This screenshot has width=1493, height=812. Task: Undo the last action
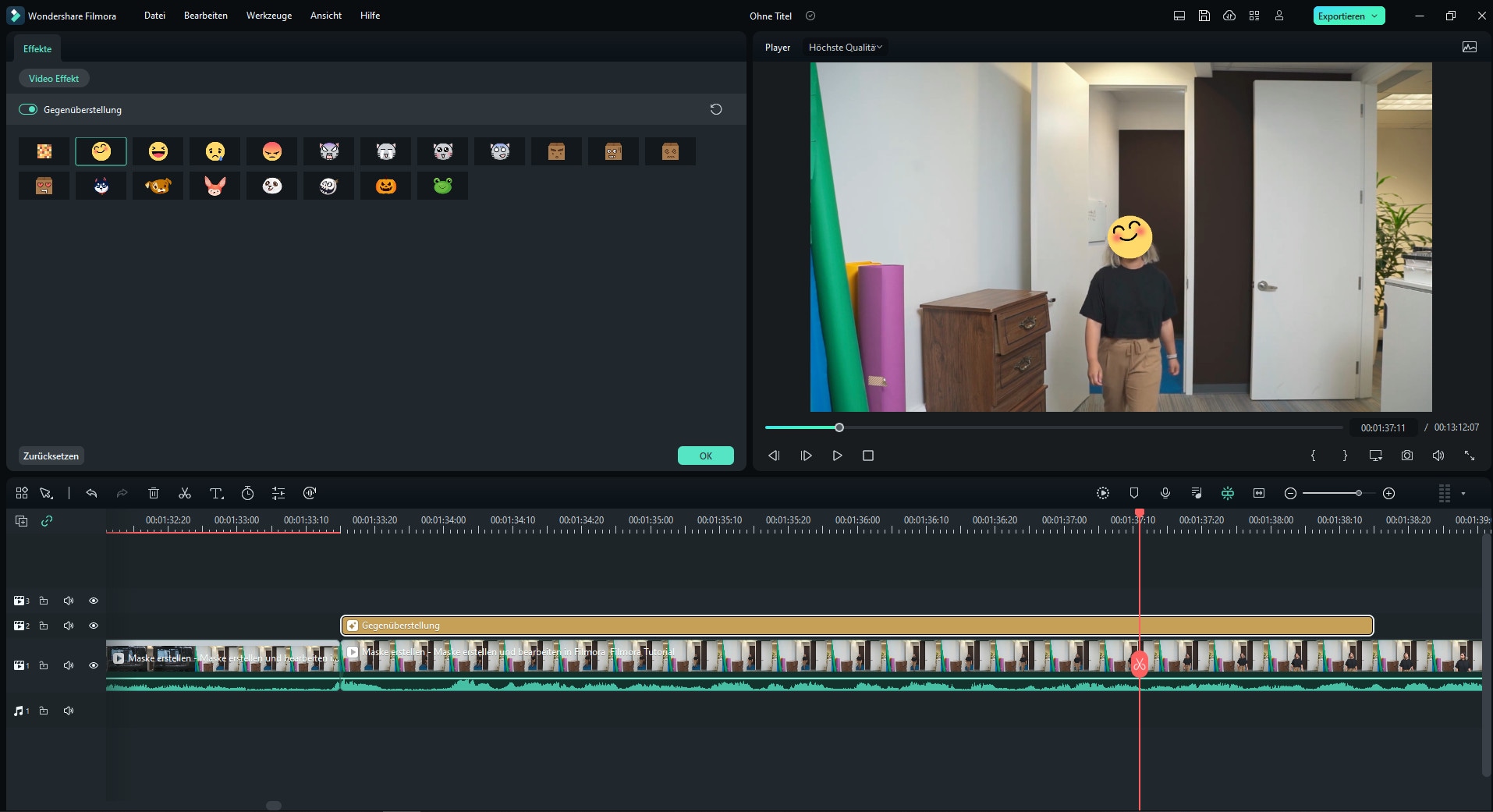click(91, 493)
